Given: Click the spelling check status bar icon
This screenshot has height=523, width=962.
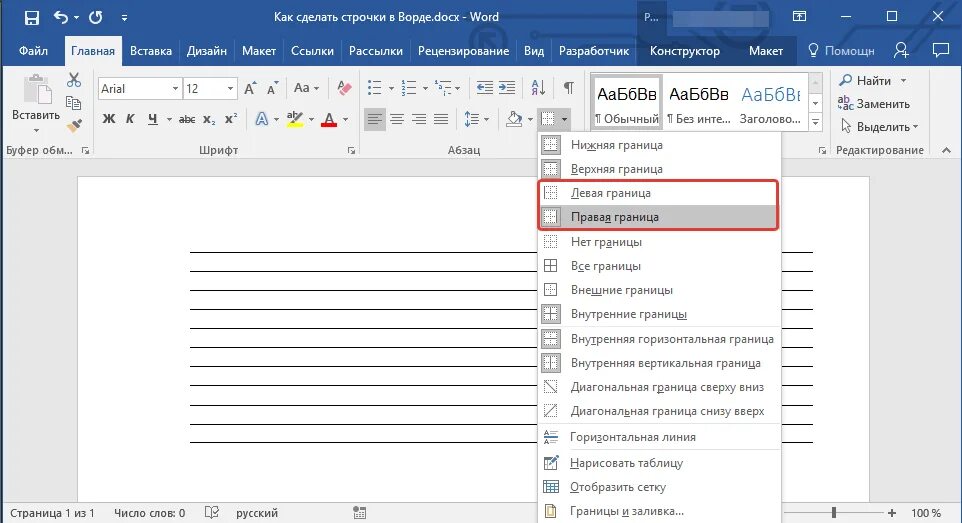Looking at the screenshot, I should [212, 513].
